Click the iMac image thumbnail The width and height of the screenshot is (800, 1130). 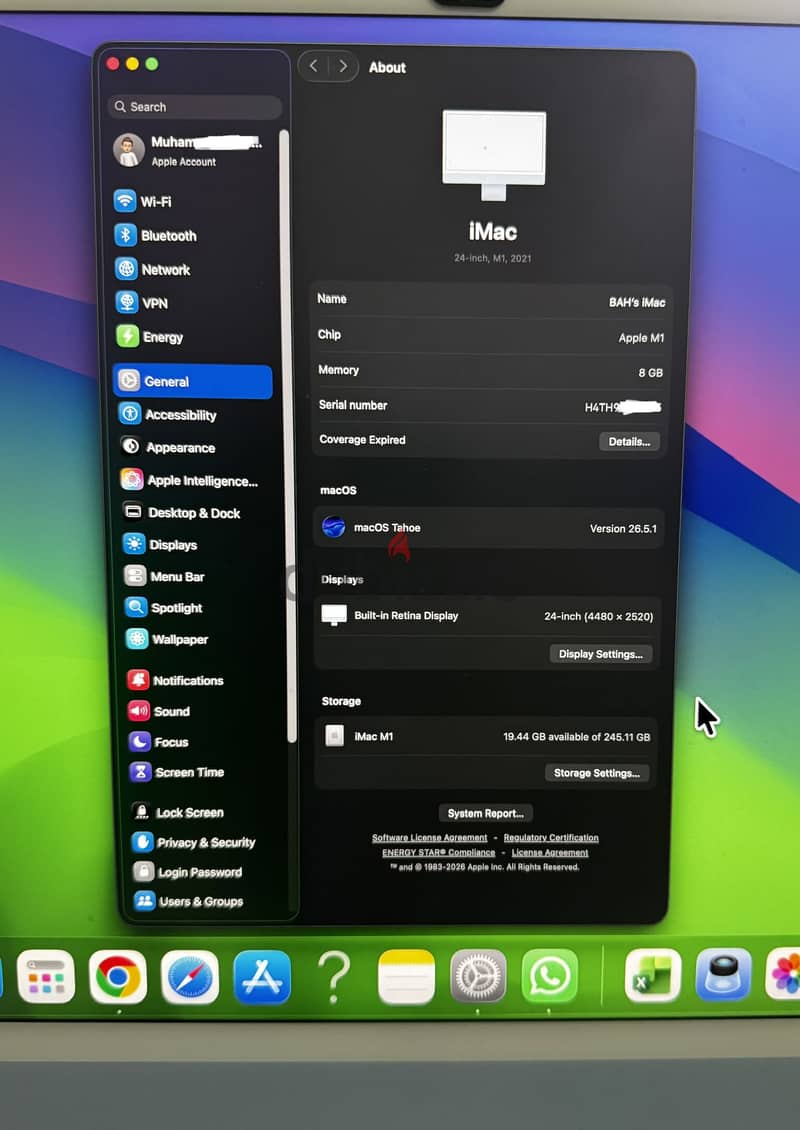click(494, 156)
